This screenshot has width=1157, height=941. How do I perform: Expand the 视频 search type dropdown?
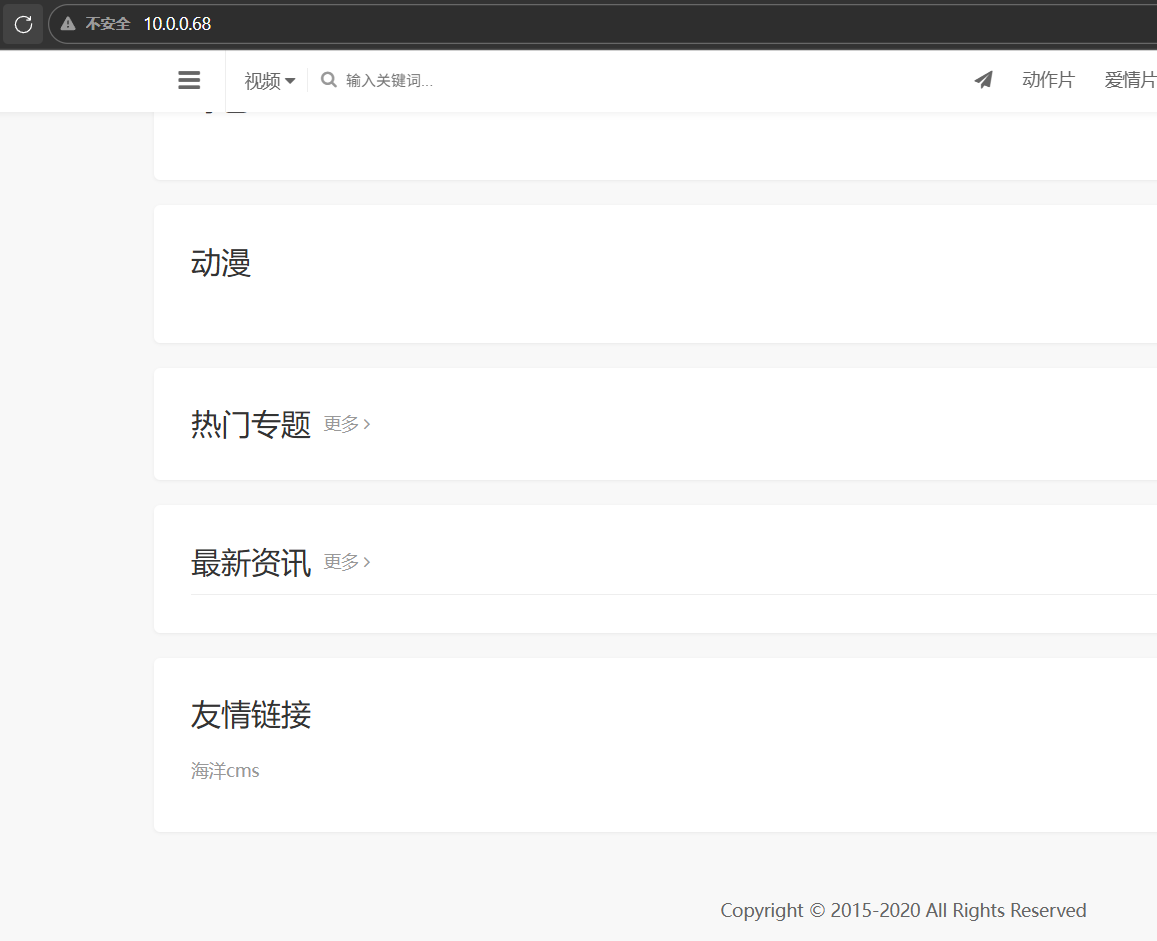click(269, 81)
